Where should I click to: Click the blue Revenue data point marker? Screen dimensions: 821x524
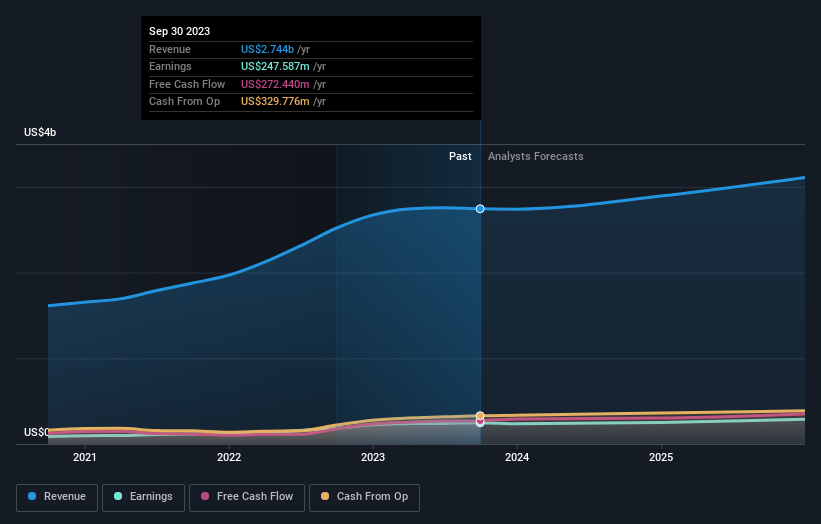click(480, 209)
